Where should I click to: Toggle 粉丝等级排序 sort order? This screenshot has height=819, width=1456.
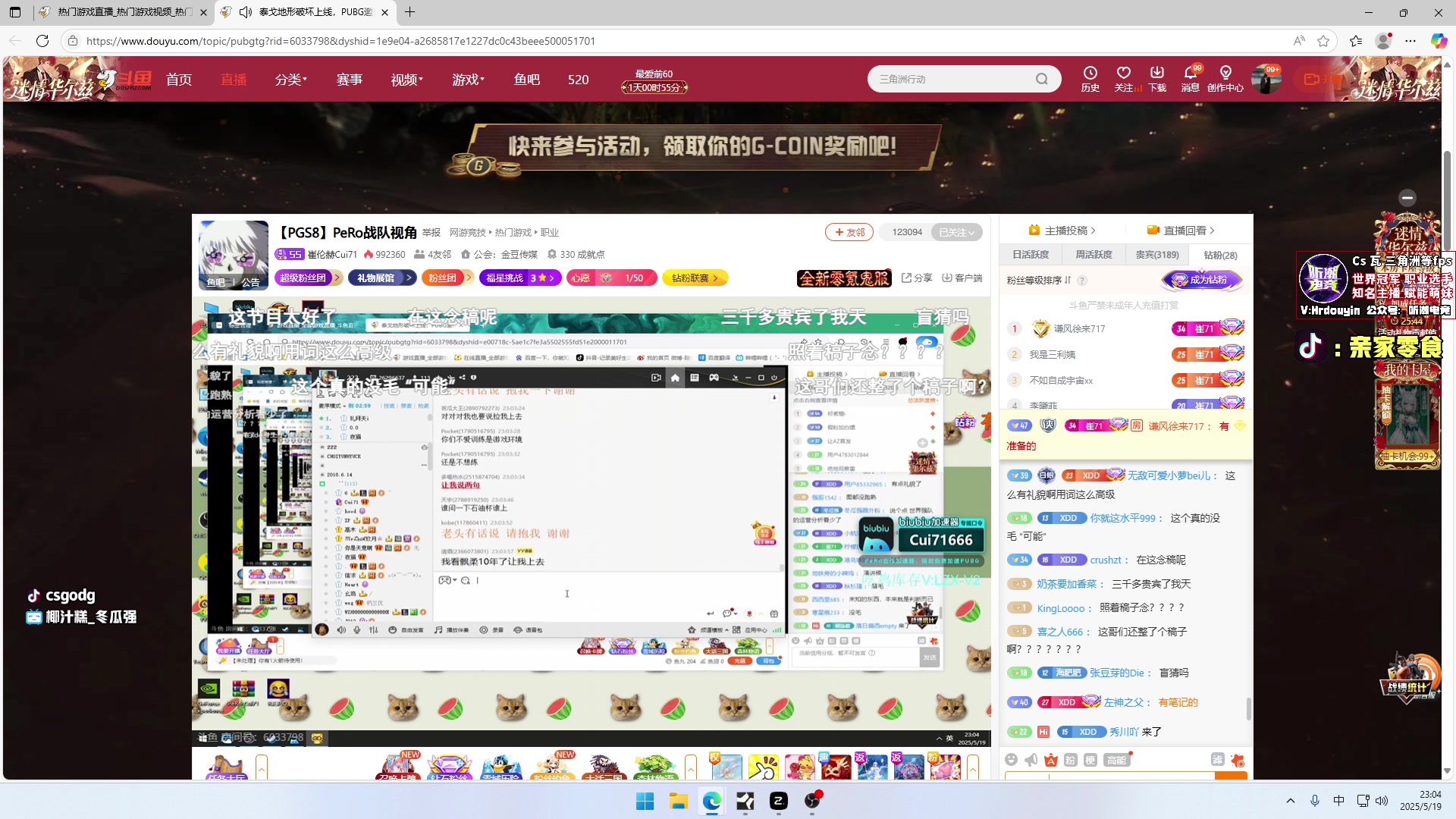pos(1039,280)
